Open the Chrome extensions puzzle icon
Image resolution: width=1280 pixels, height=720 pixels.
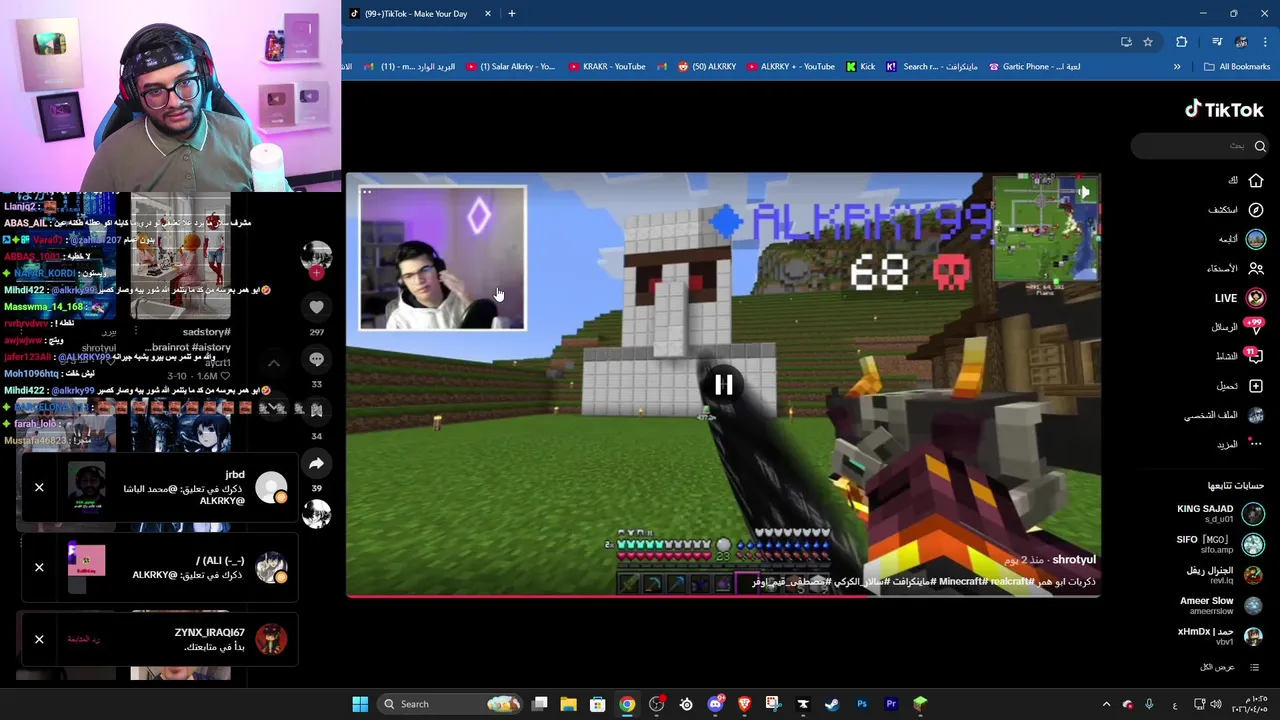[x=1182, y=42]
